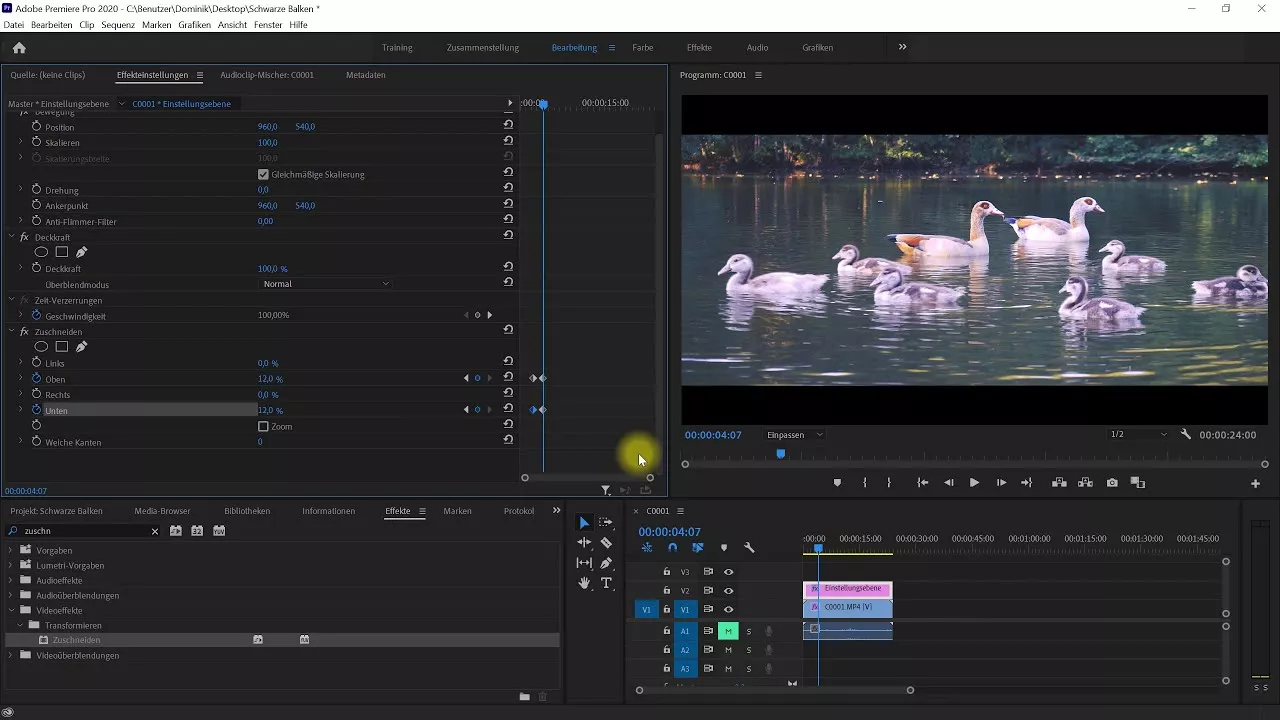Clear the zuschn effect search with the X
The width and height of the screenshot is (1280, 720).
155,531
